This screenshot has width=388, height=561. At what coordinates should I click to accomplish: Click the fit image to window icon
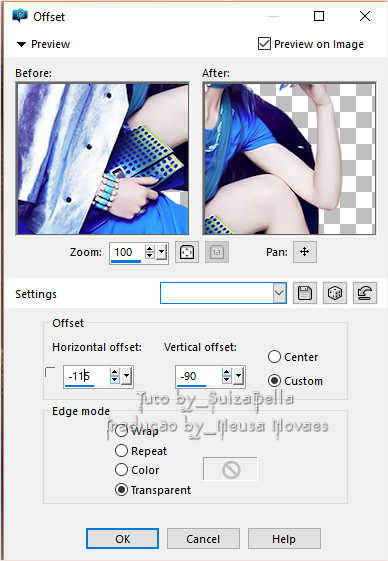click(x=187, y=252)
